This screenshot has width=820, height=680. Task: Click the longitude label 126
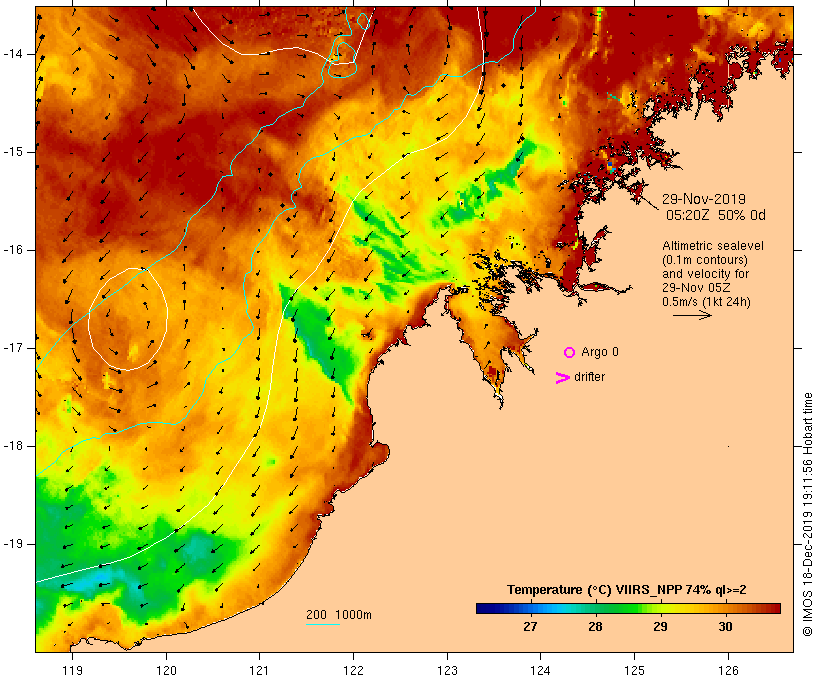(x=728, y=670)
